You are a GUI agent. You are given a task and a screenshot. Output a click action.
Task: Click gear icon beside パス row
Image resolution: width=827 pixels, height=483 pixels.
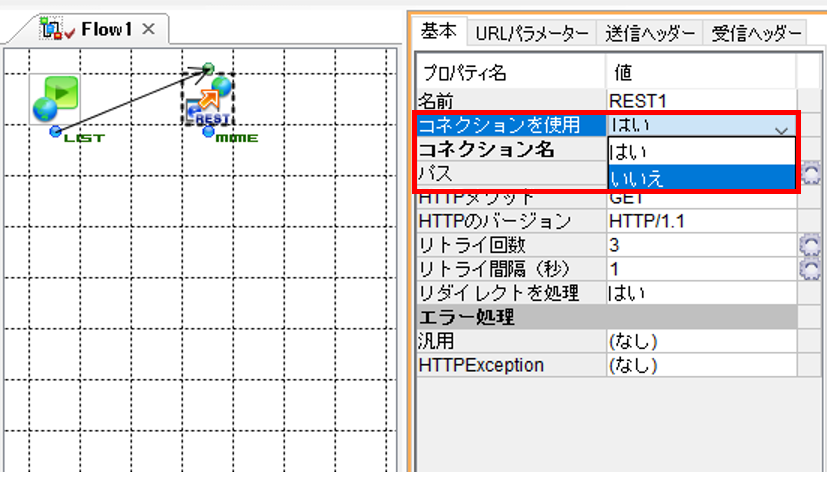pos(811,173)
